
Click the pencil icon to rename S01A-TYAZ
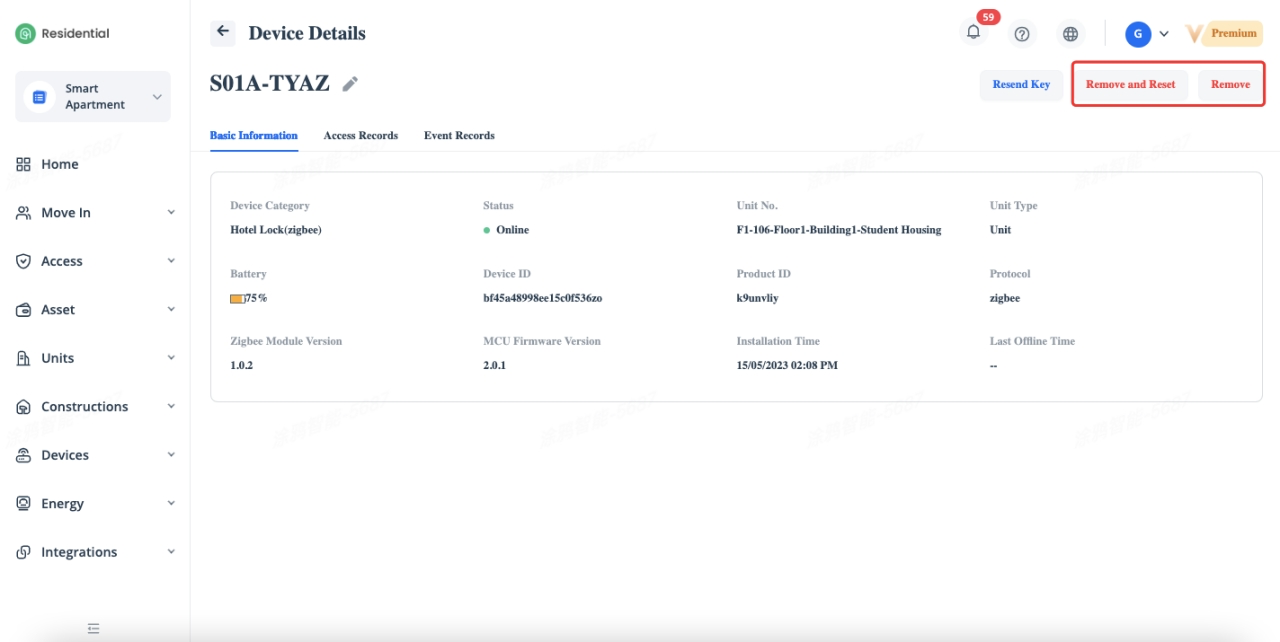350,85
